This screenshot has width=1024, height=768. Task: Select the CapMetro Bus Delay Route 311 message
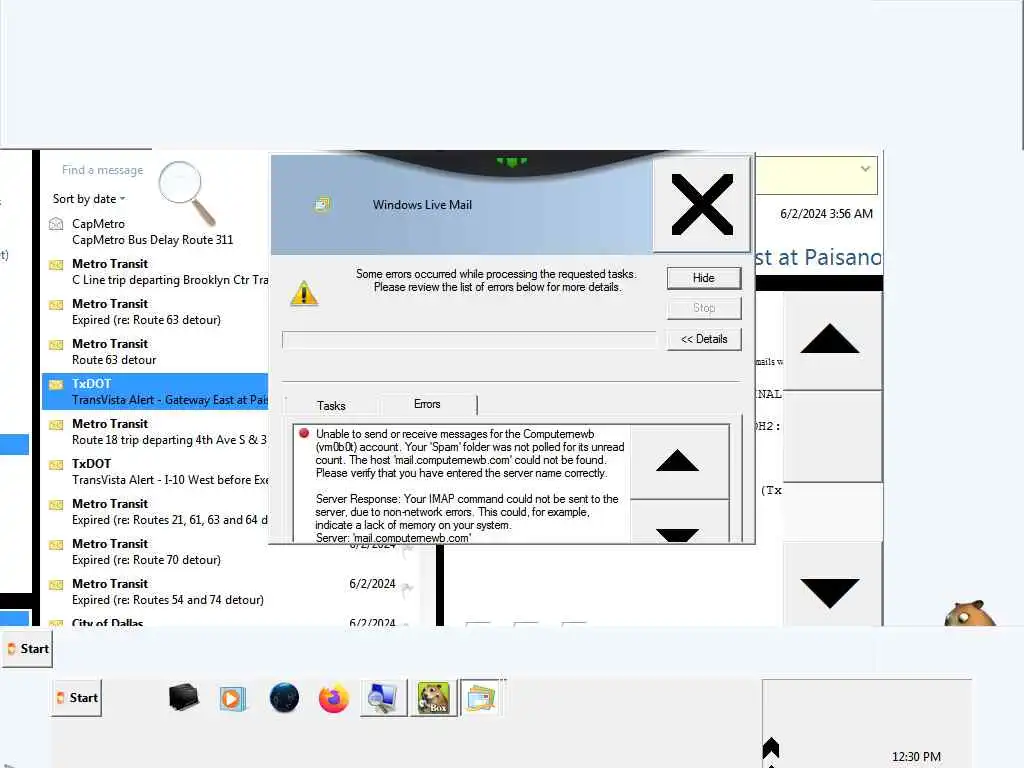coord(155,232)
